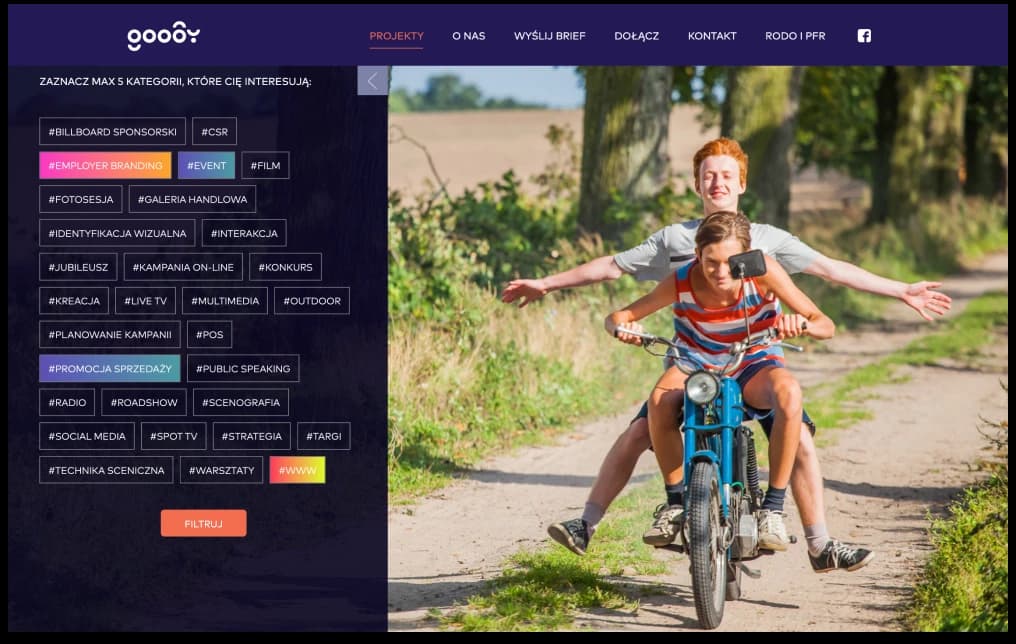Viewport: 1016px width, 644px height.
Task: Enable the #KAMPANIA ON-LINE category
Action: pos(183,267)
